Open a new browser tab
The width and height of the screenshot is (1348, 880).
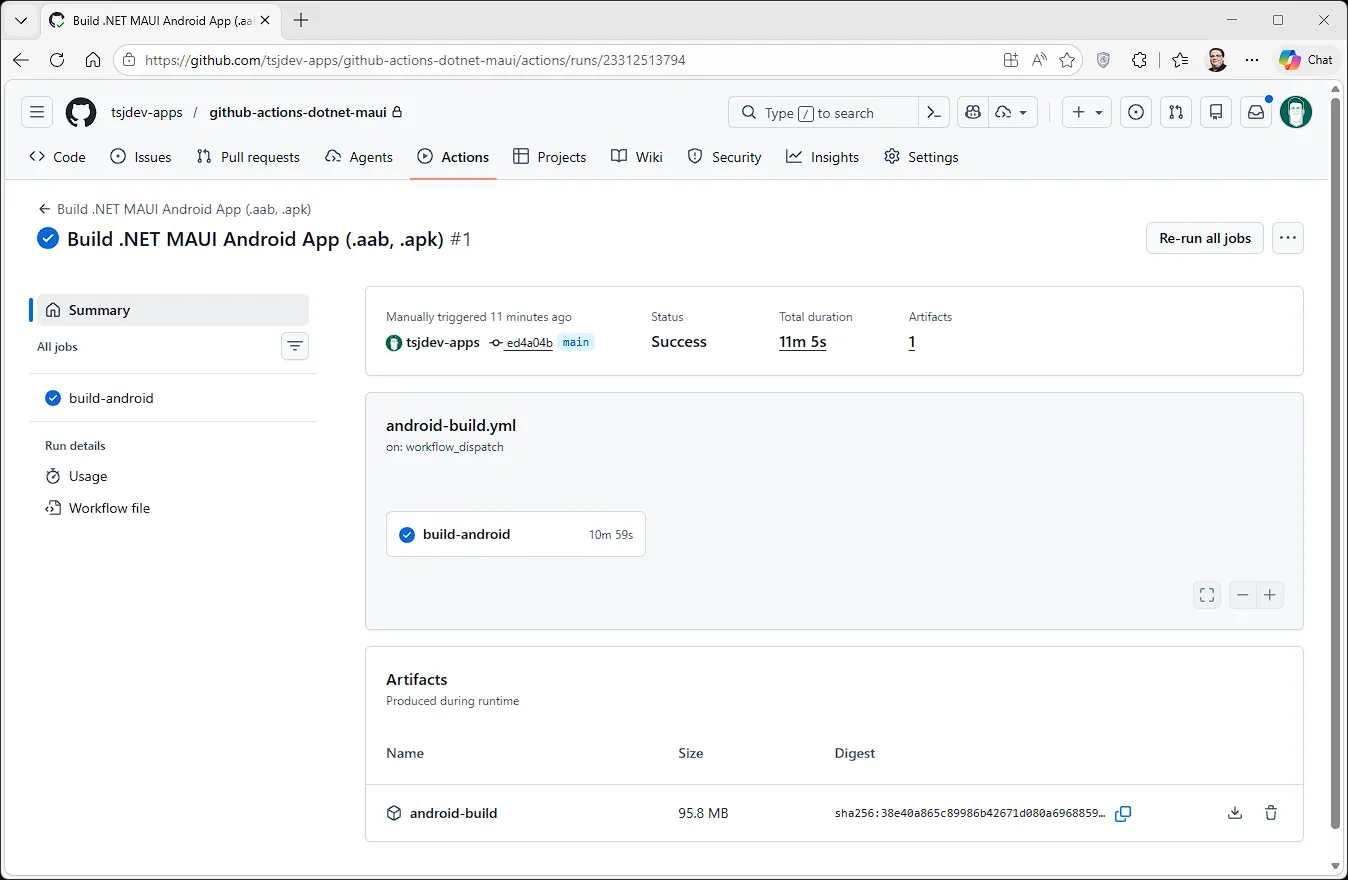(x=301, y=20)
